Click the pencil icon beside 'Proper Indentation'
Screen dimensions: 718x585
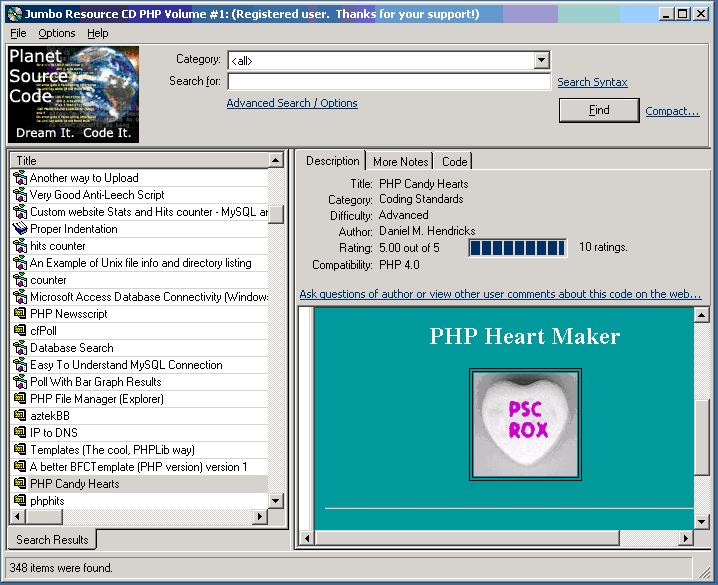tap(20, 228)
